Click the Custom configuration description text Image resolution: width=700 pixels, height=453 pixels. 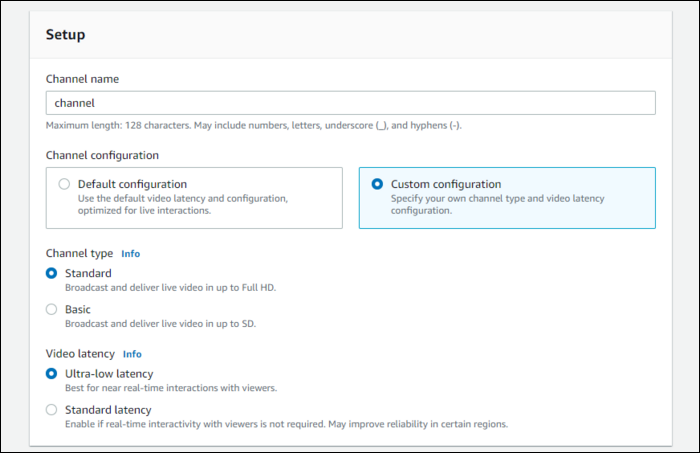[x=497, y=204]
